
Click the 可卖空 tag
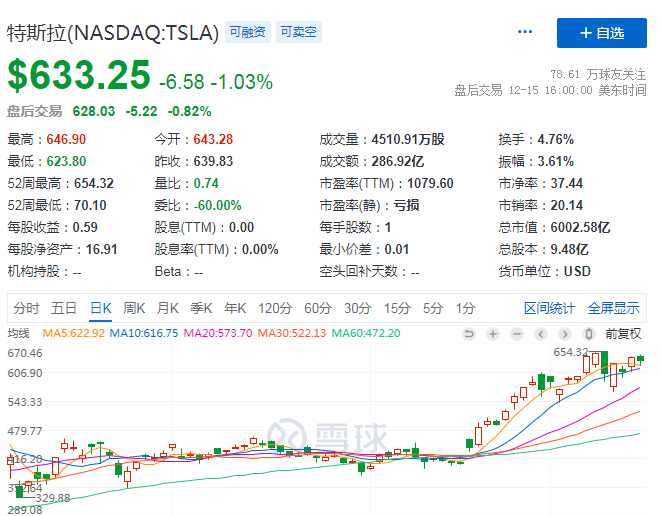pos(299,32)
